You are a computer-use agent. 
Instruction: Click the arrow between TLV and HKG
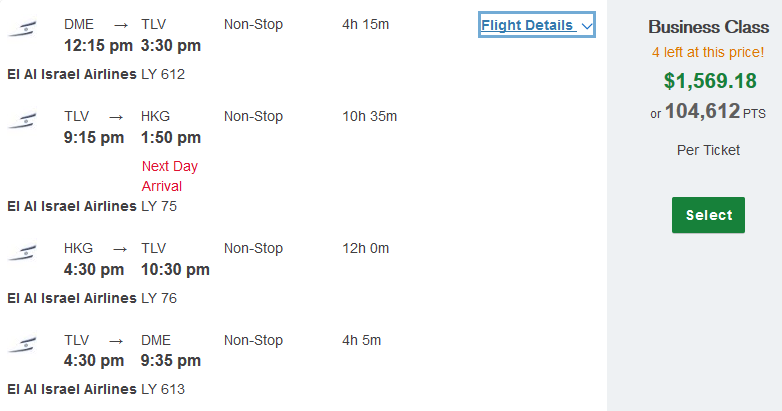click(116, 117)
